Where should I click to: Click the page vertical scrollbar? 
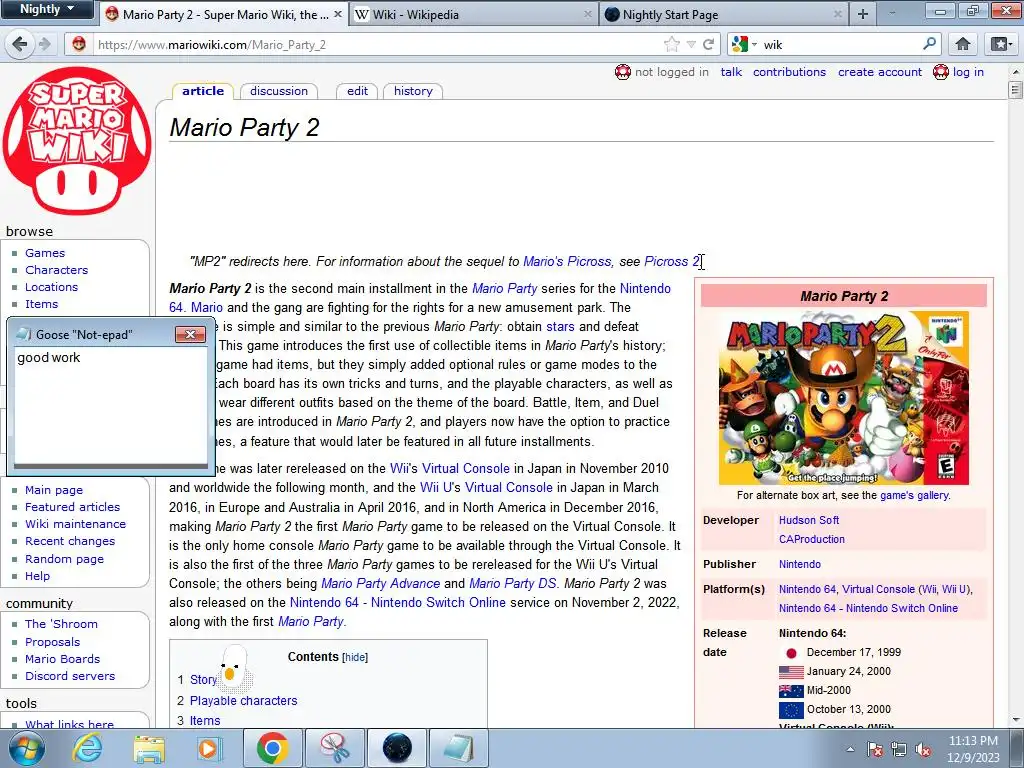(x=1015, y=396)
